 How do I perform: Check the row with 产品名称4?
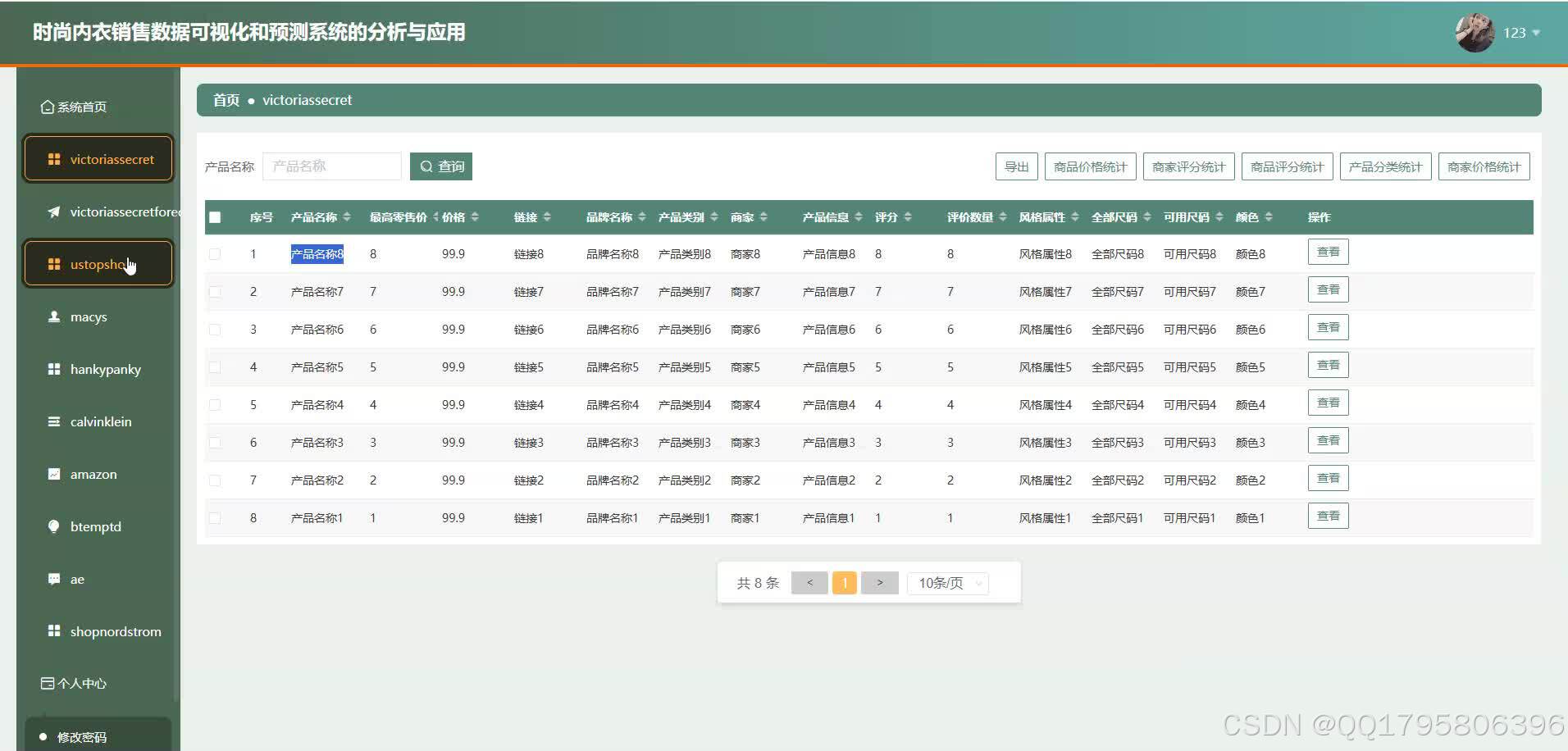tap(215, 405)
